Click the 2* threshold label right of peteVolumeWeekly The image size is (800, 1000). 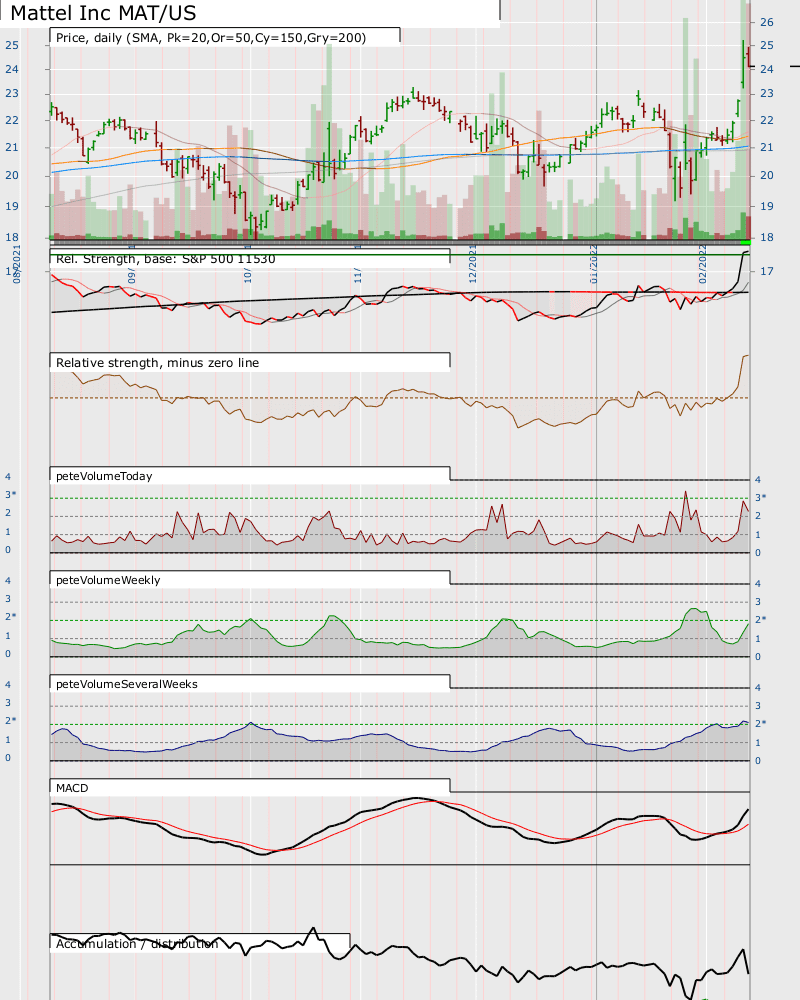click(761, 620)
